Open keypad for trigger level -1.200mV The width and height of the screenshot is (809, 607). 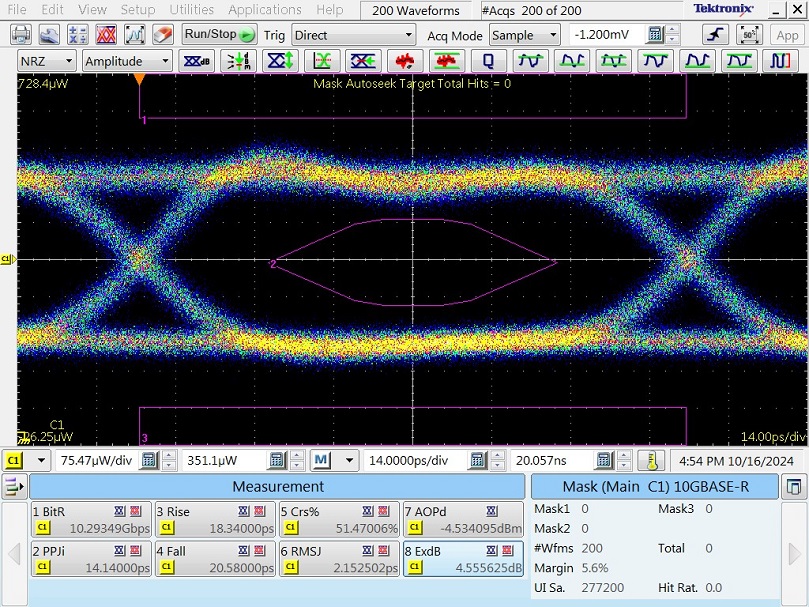656,34
